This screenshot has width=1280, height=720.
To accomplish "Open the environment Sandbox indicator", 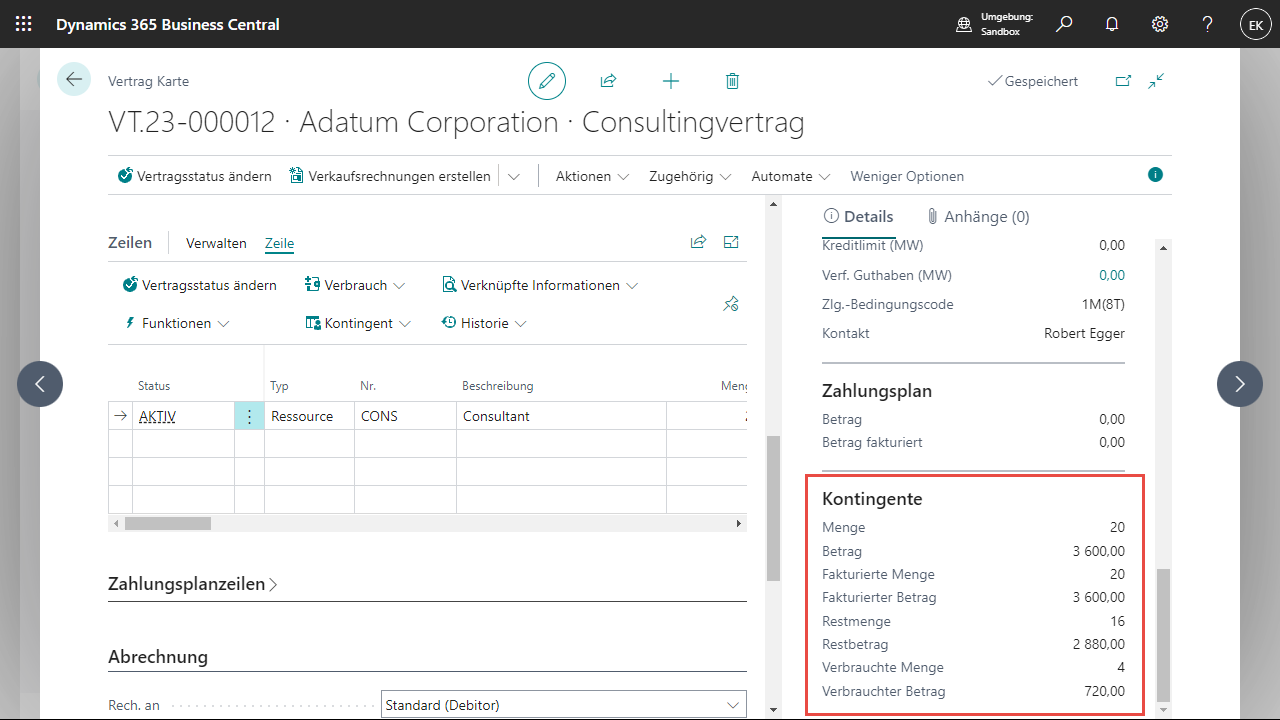I will point(995,24).
